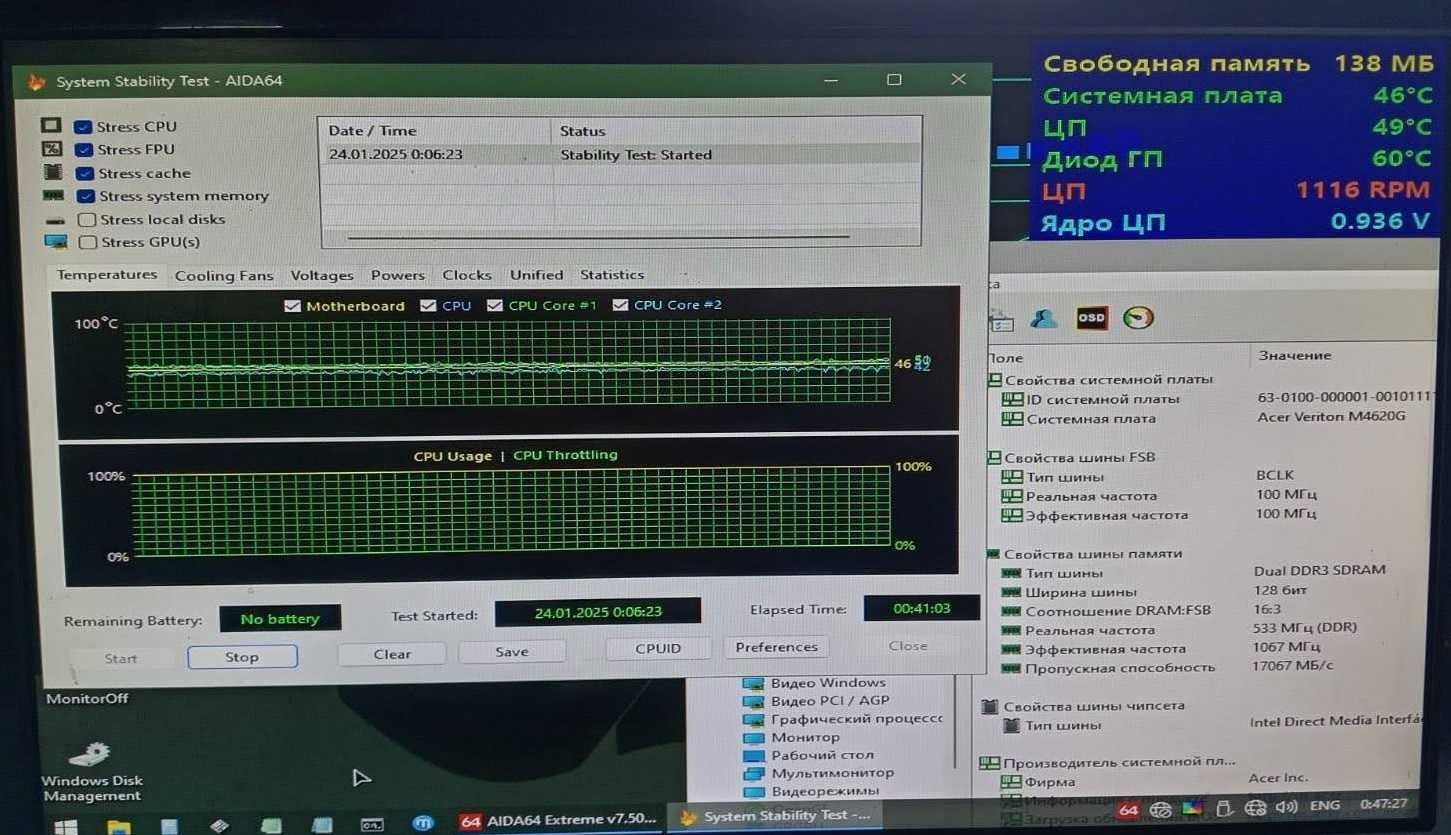Open File Explorer from the taskbar
This screenshot has width=1451, height=835.
point(118,826)
